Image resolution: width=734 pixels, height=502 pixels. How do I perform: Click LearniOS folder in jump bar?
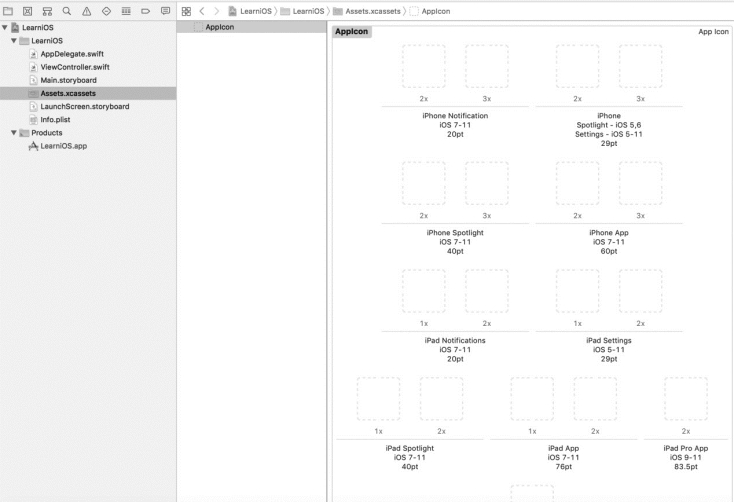302,11
